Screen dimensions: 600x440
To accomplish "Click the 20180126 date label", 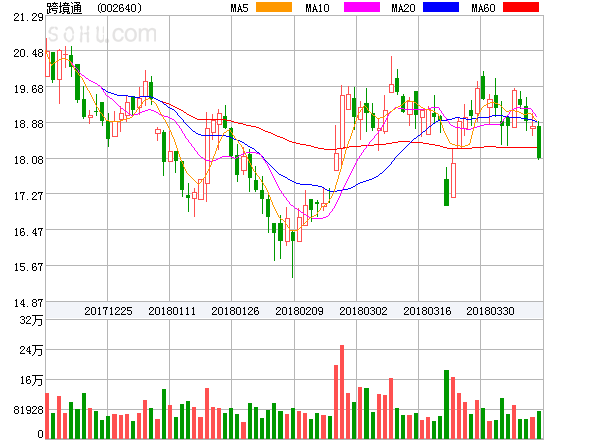I will (x=235, y=311).
